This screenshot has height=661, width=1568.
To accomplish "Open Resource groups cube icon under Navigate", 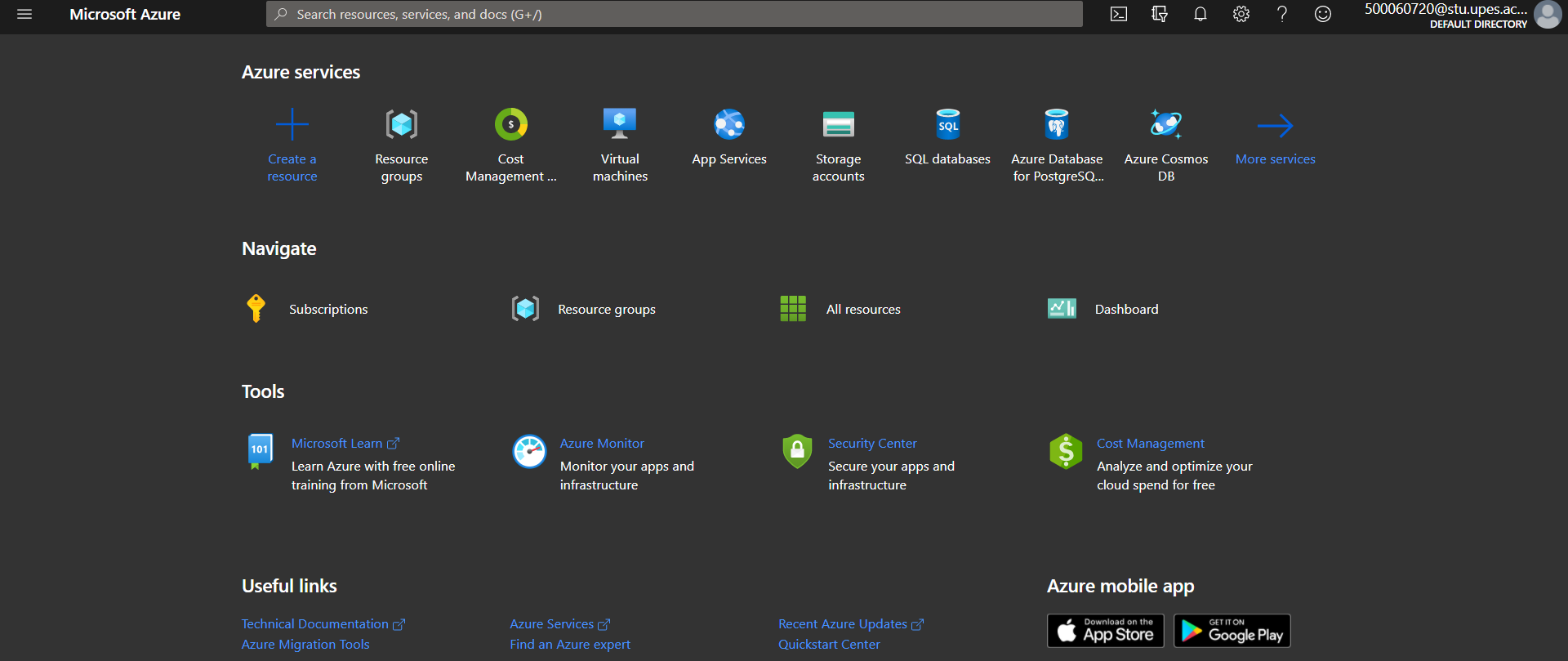I will click(x=525, y=309).
